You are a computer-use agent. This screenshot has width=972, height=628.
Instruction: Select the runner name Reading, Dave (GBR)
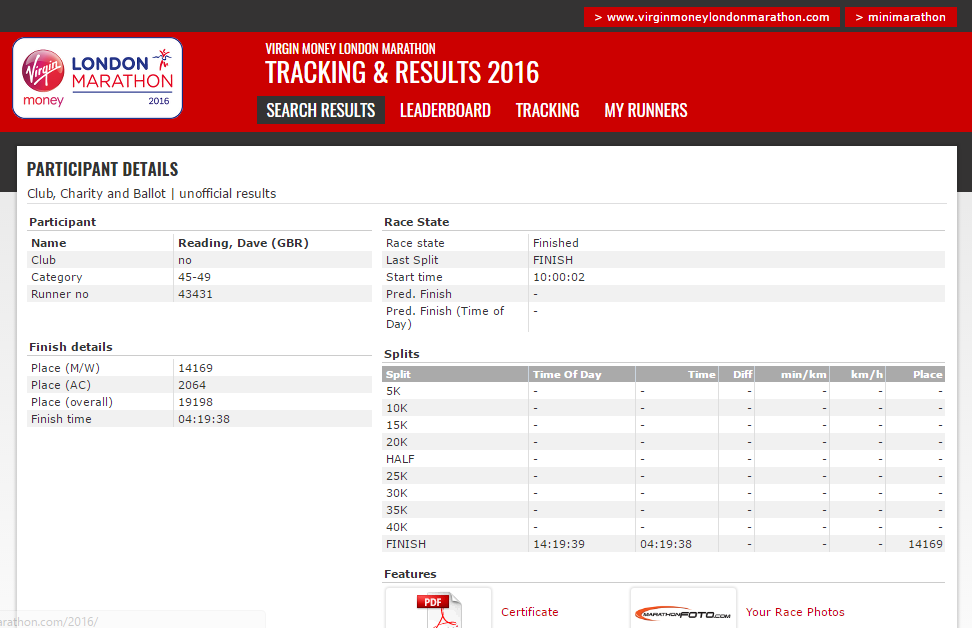point(243,243)
